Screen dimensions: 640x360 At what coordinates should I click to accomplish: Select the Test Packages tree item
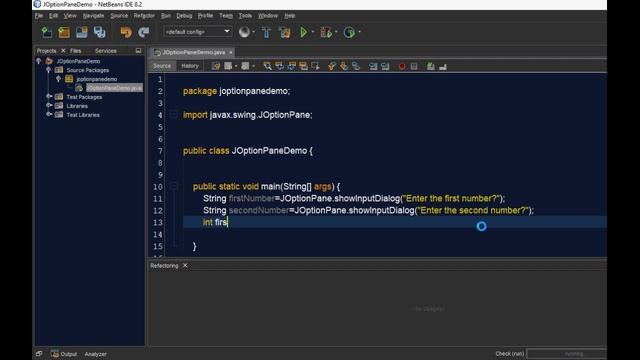[x=84, y=97]
